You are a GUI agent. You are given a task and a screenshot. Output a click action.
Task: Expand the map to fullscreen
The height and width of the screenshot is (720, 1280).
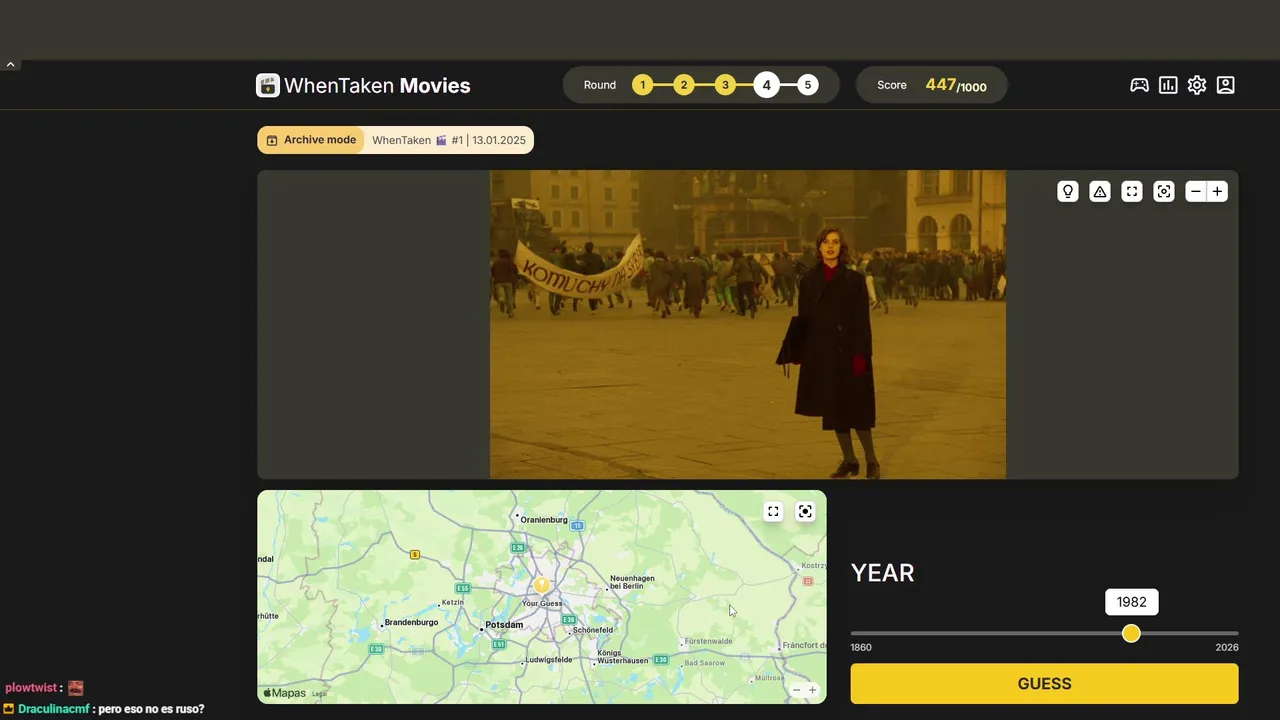773,511
